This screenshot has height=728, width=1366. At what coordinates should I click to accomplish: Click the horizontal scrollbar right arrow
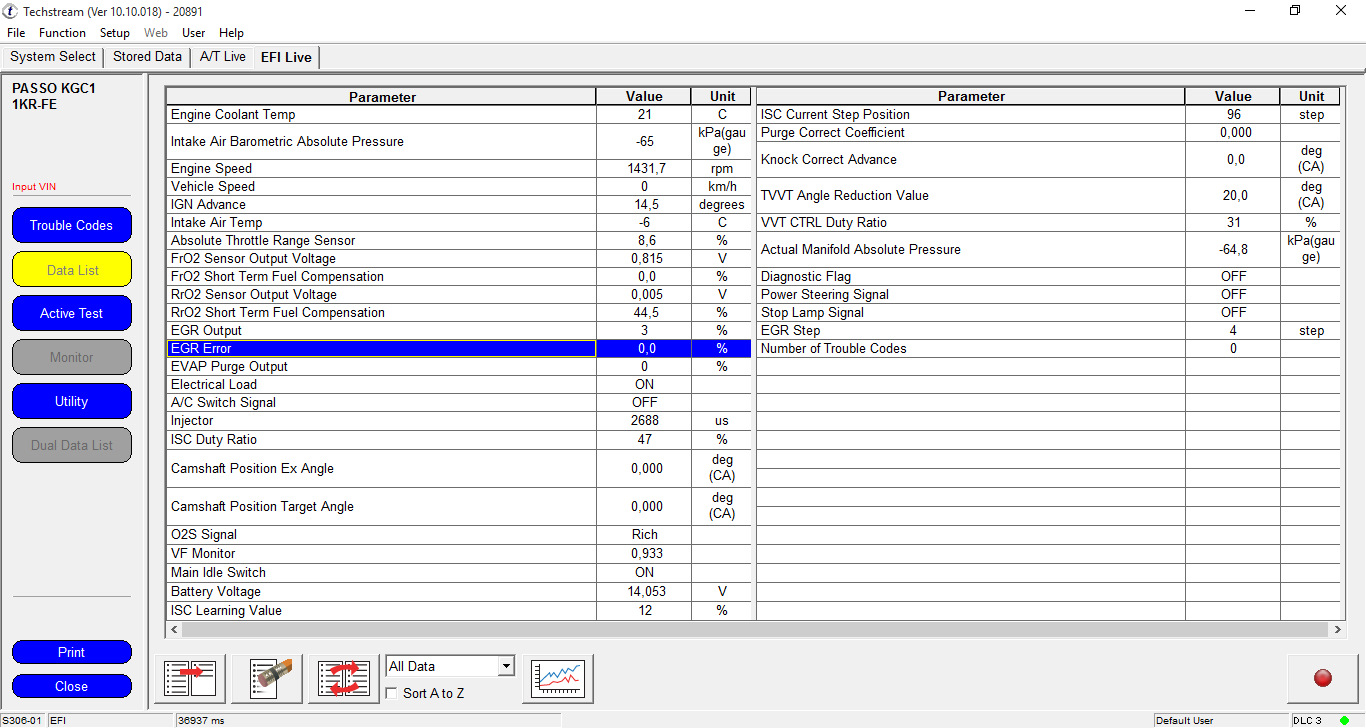[1338, 630]
